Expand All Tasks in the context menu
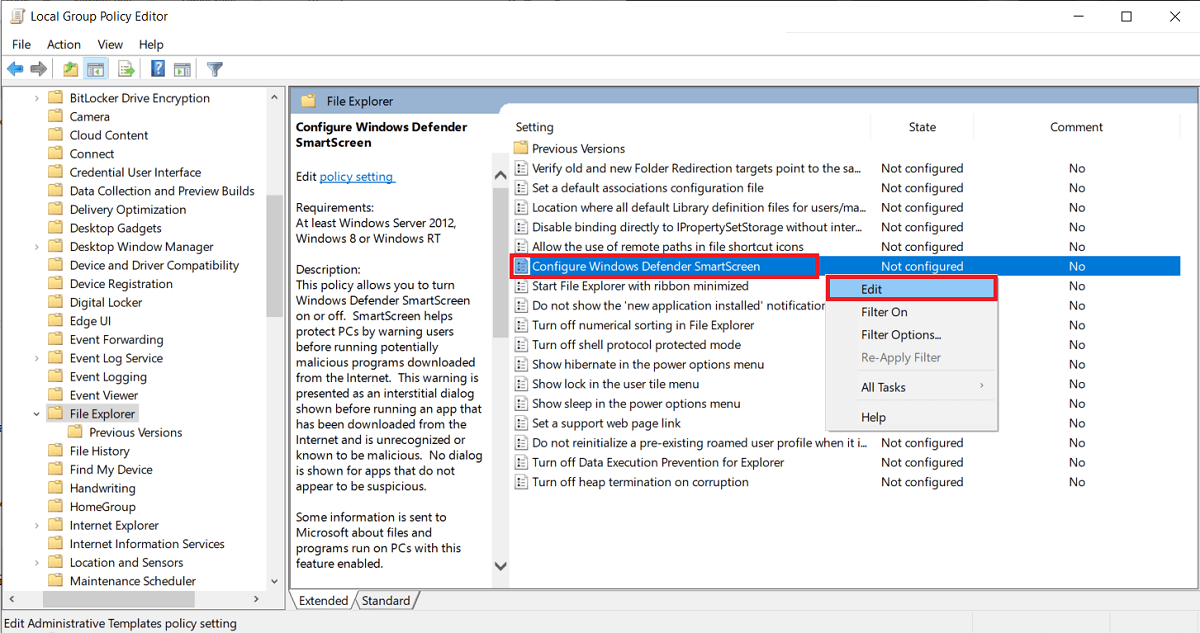Viewport: 1200px width, 633px height. tap(884, 387)
